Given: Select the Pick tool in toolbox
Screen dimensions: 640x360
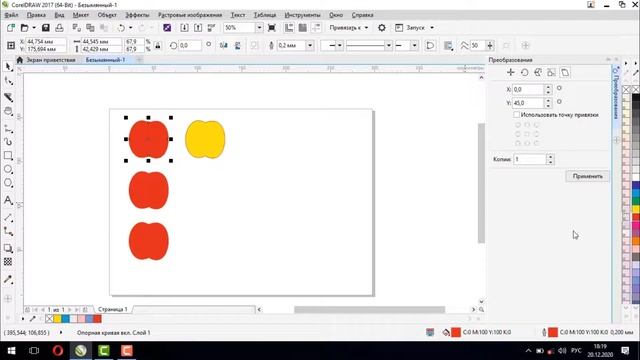Looking at the screenshot, I should tap(8, 67).
